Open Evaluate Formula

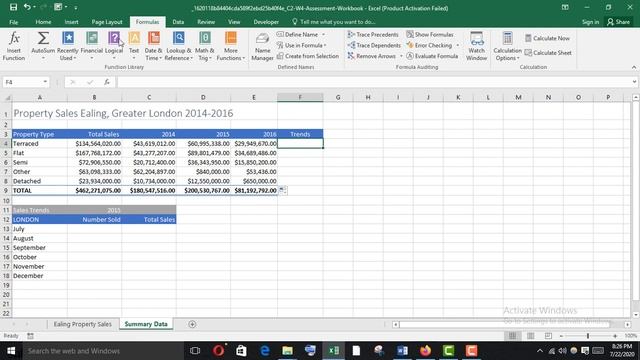[x=432, y=56]
